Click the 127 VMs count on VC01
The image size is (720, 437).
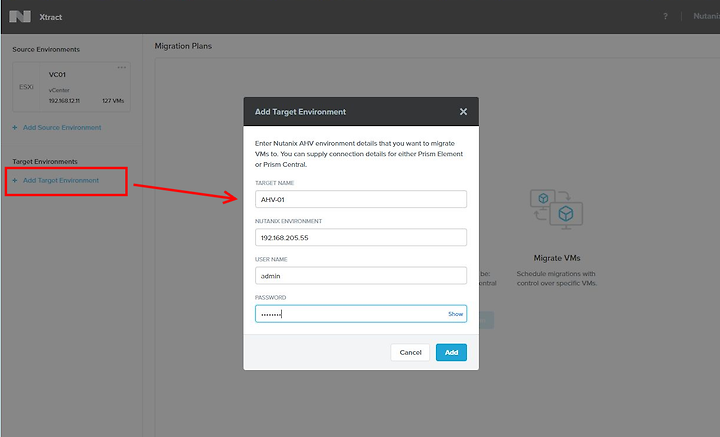tap(113, 101)
